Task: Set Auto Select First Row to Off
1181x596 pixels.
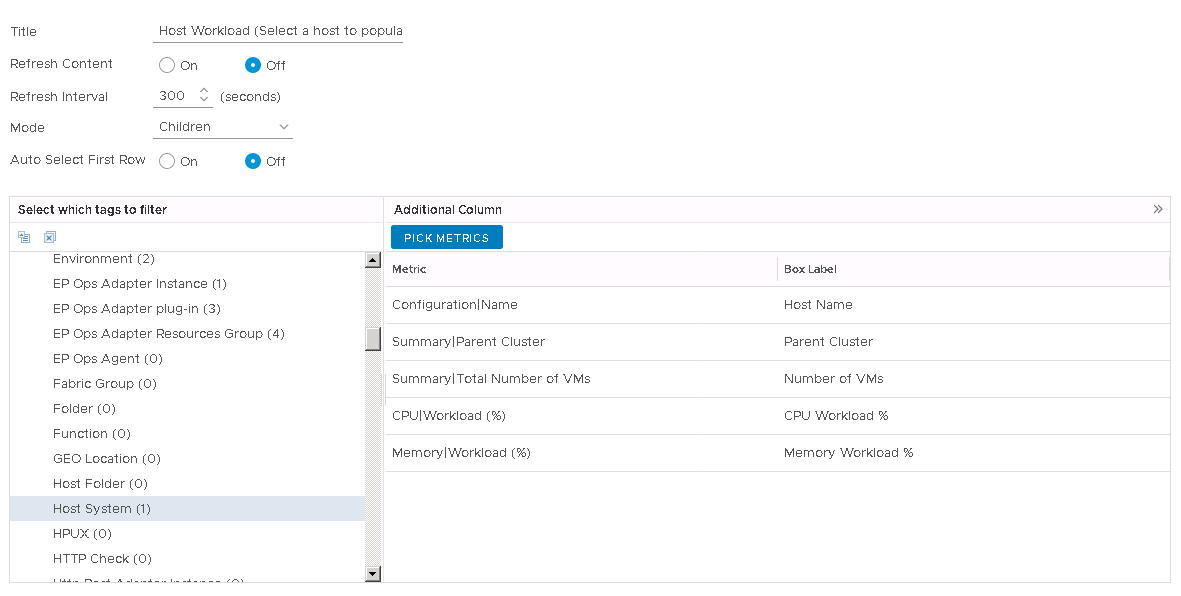Action: (x=253, y=161)
